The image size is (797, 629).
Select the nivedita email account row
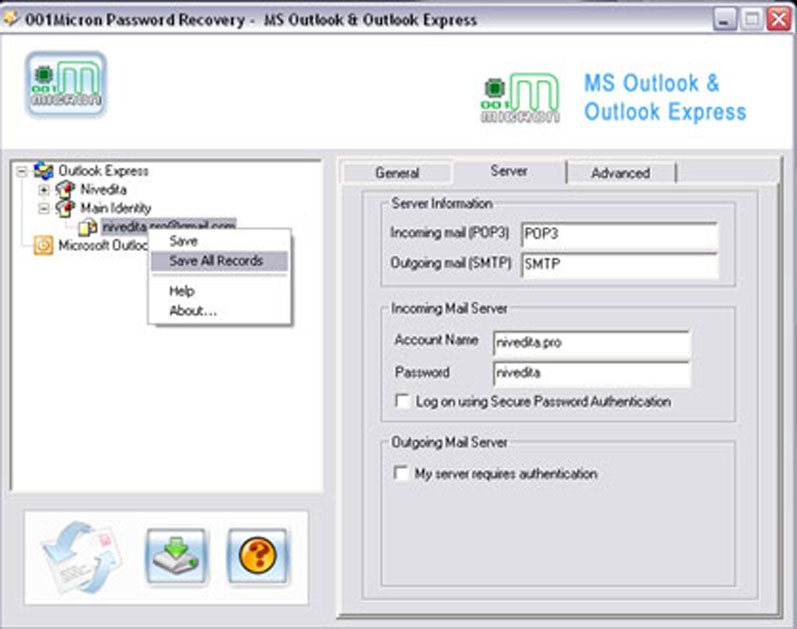(x=168, y=226)
